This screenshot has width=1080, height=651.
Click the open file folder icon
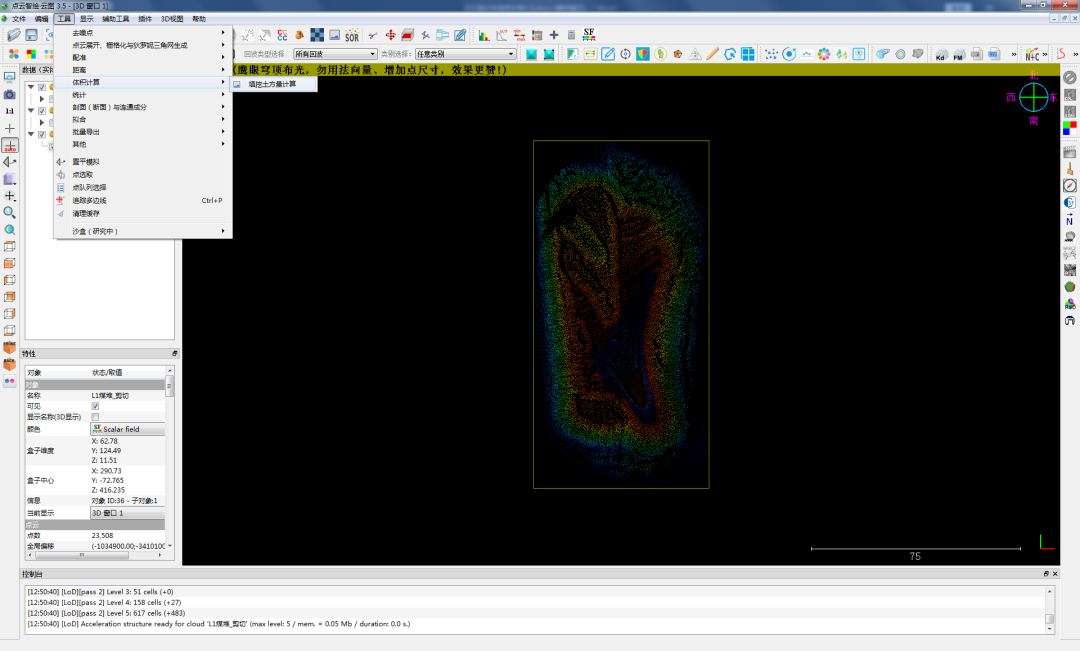point(14,34)
